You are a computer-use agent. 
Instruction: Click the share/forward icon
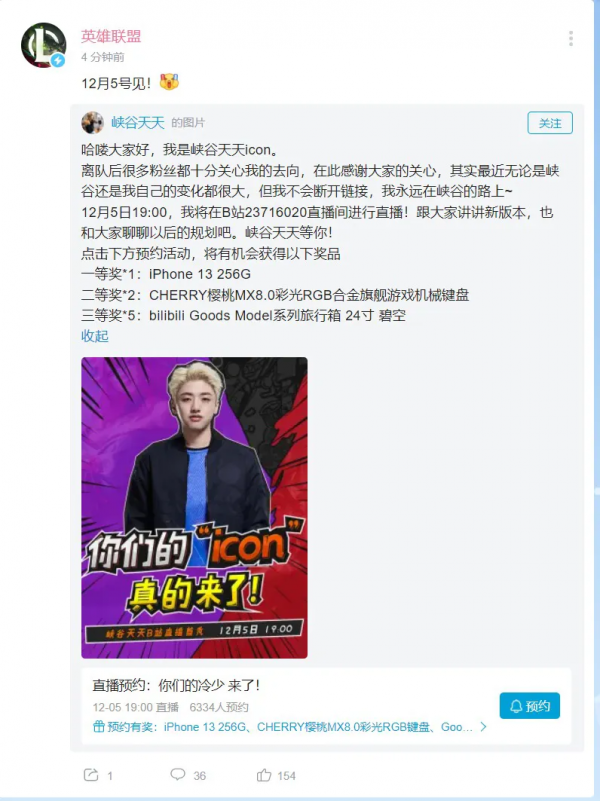coord(91,775)
